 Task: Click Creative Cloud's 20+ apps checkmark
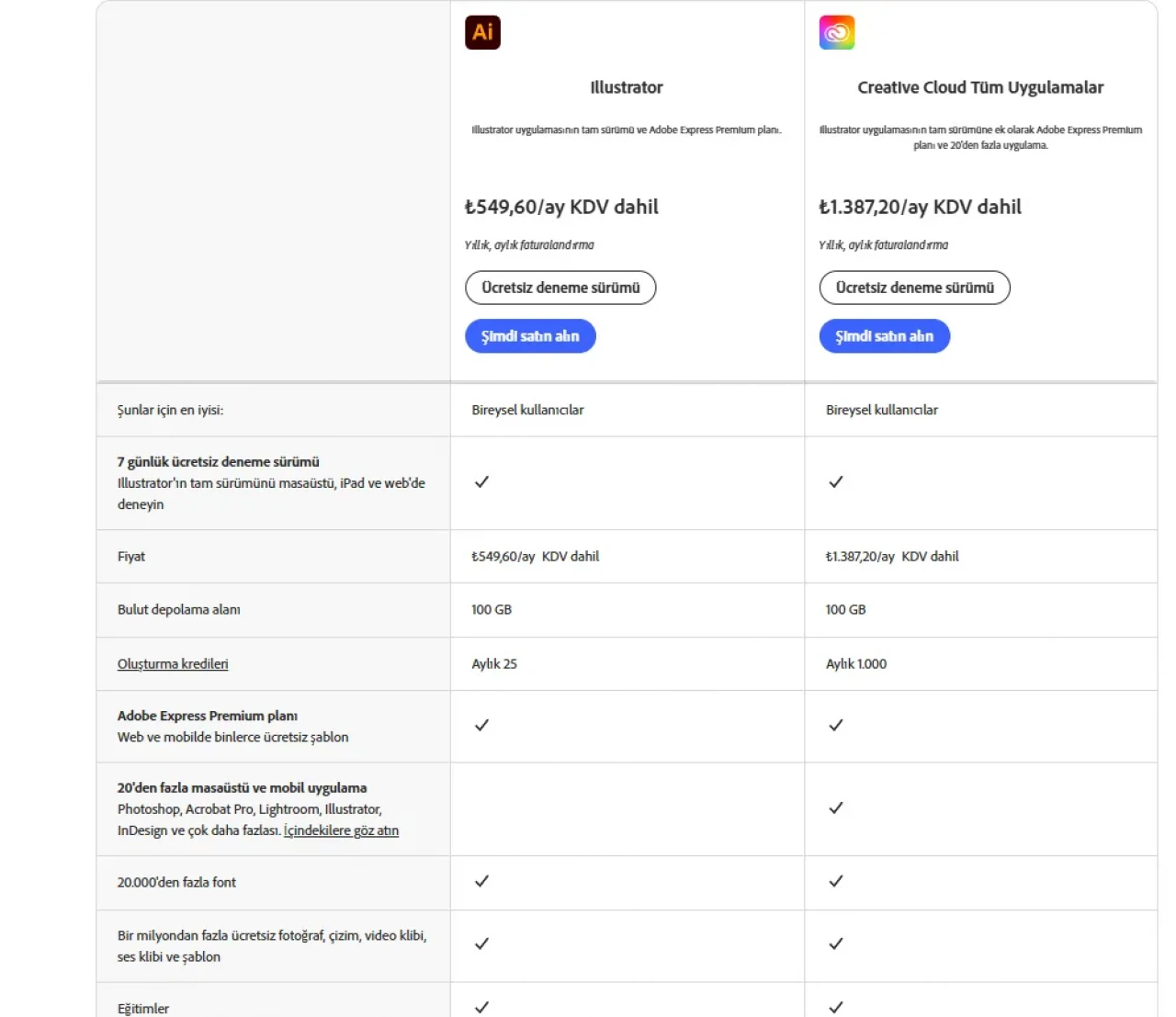click(x=835, y=808)
